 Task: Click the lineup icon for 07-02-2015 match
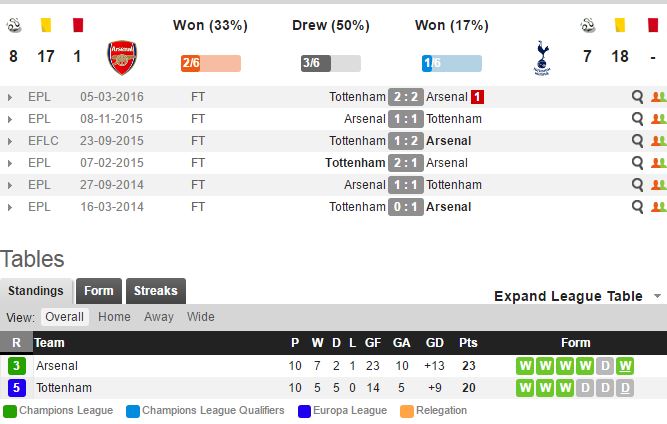[x=658, y=163]
